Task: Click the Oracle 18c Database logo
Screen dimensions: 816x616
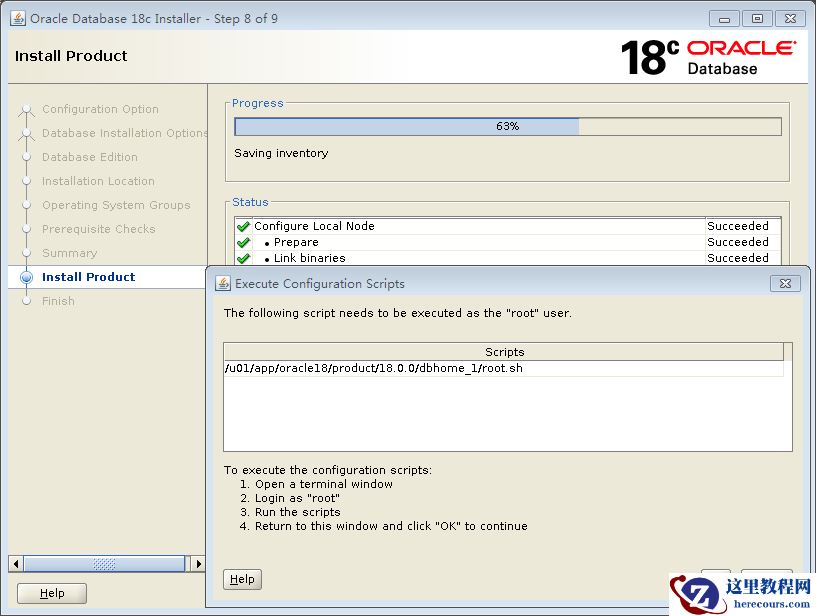Action: 708,57
